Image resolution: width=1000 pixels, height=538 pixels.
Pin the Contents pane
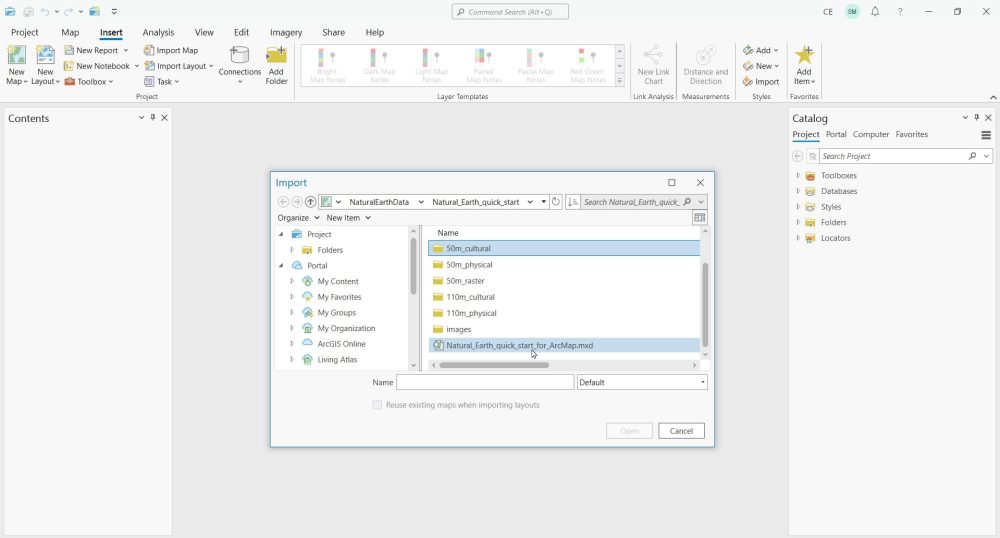(152, 117)
